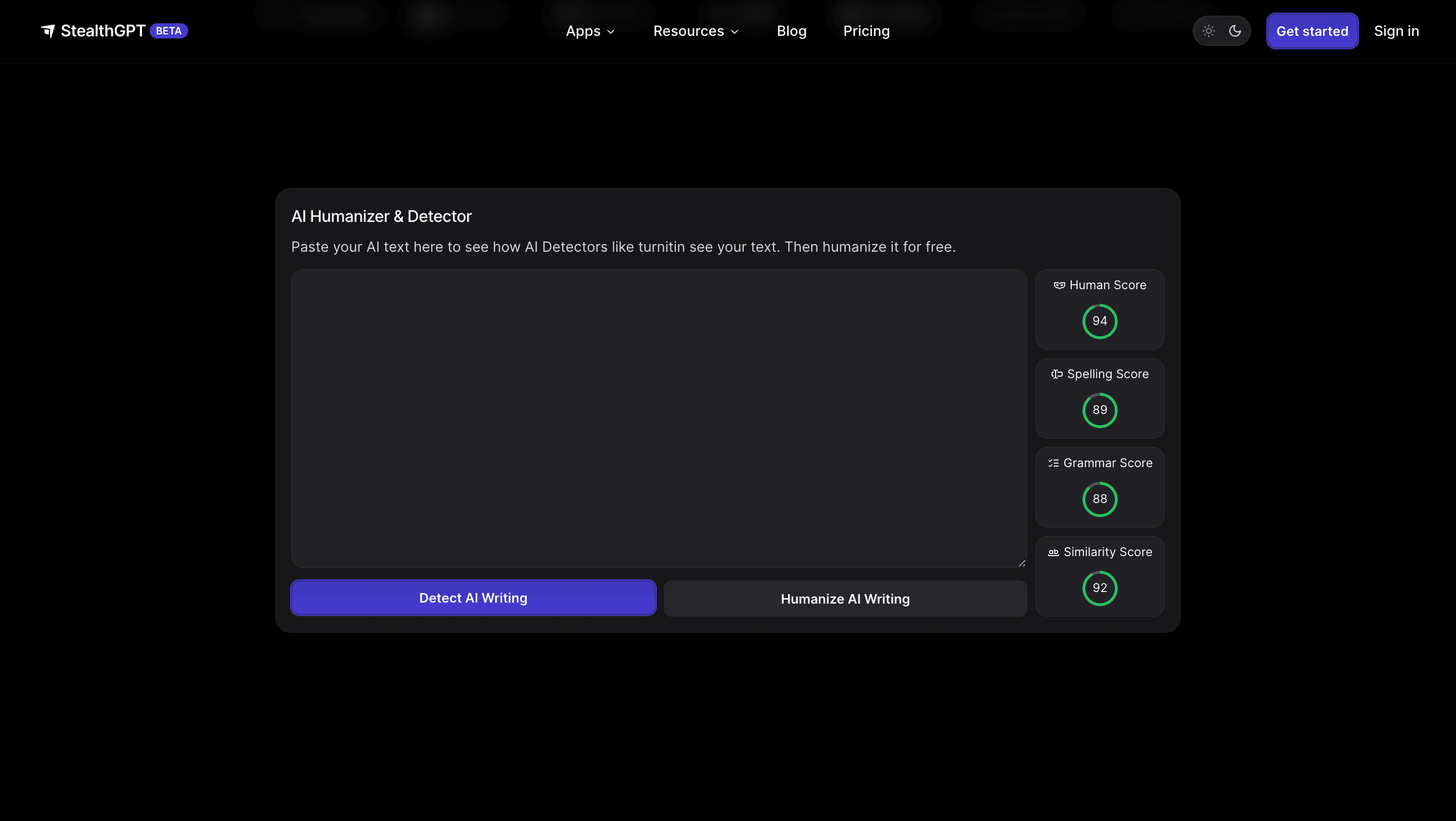Image resolution: width=1456 pixels, height=821 pixels.
Task: Click the BETA badge
Action: (168, 31)
